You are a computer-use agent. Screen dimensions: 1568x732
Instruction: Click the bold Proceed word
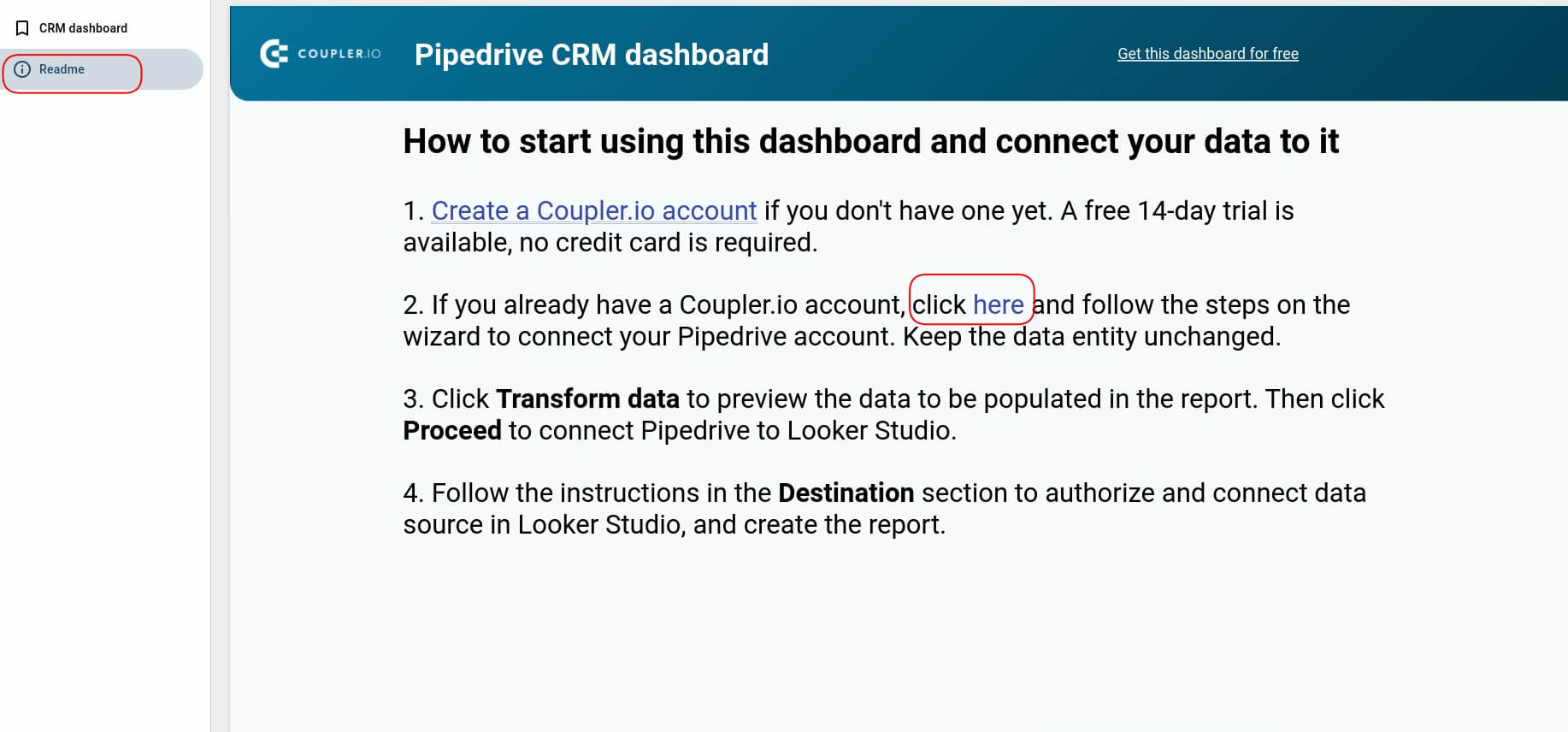[x=452, y=430]
